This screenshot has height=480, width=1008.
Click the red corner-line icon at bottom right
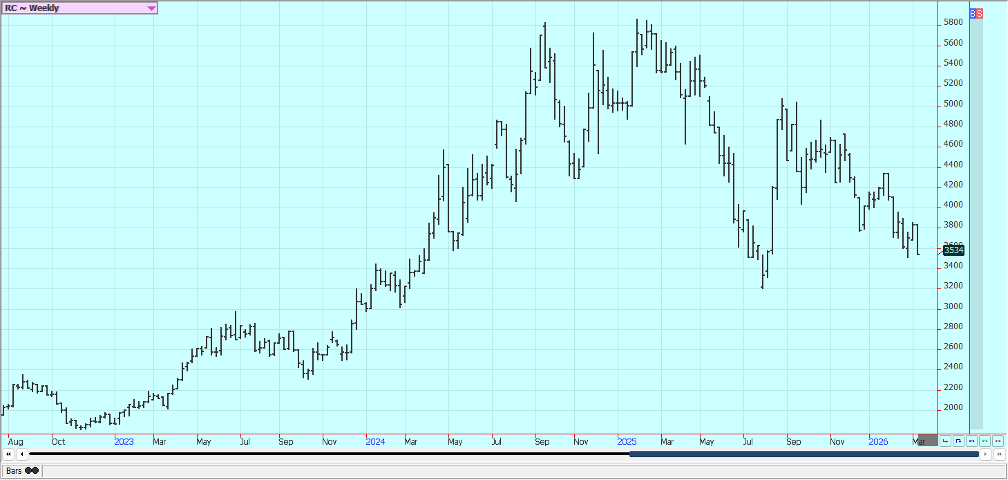pos(946,440)
